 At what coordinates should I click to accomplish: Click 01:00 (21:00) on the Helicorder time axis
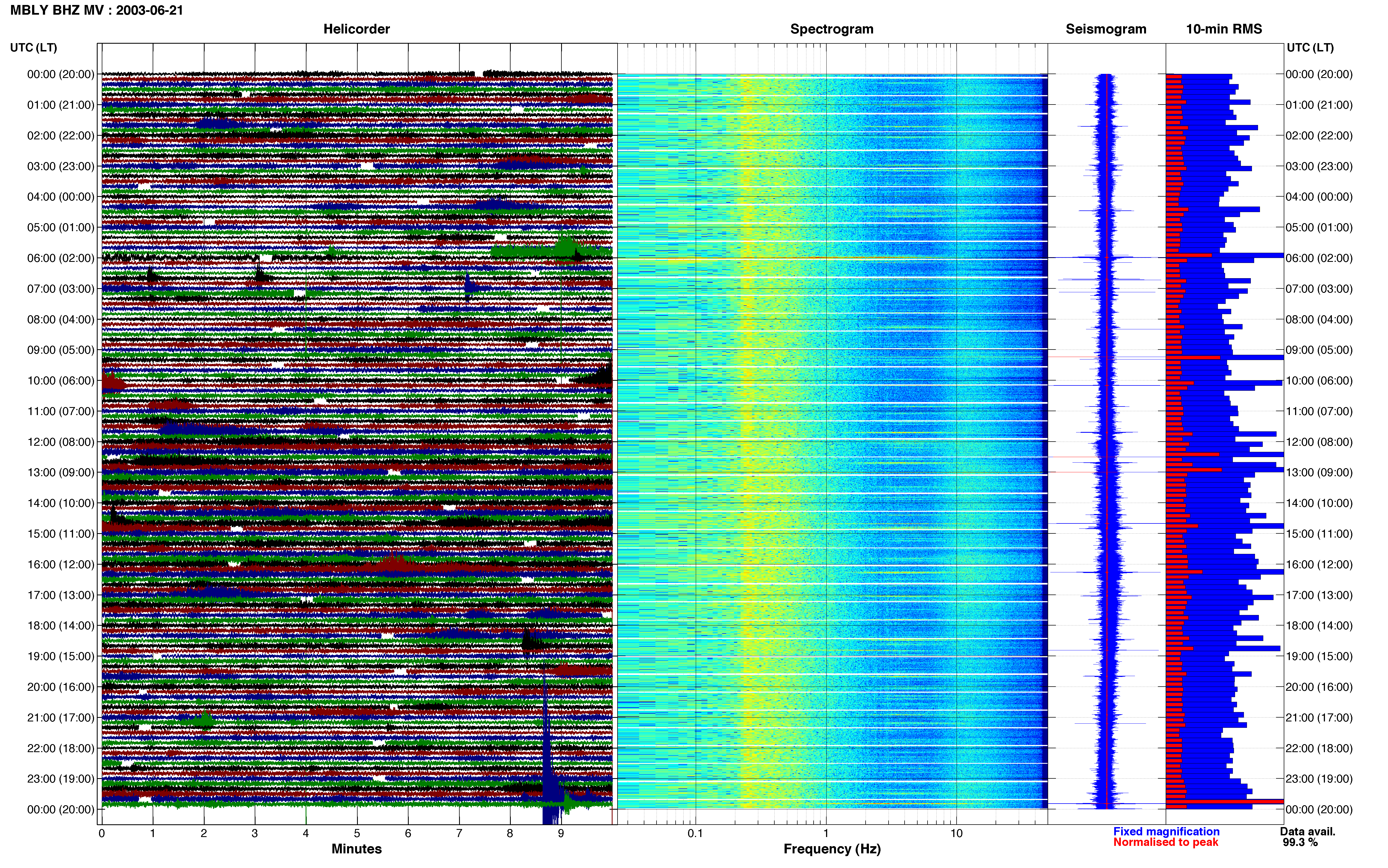coord(61,105)
